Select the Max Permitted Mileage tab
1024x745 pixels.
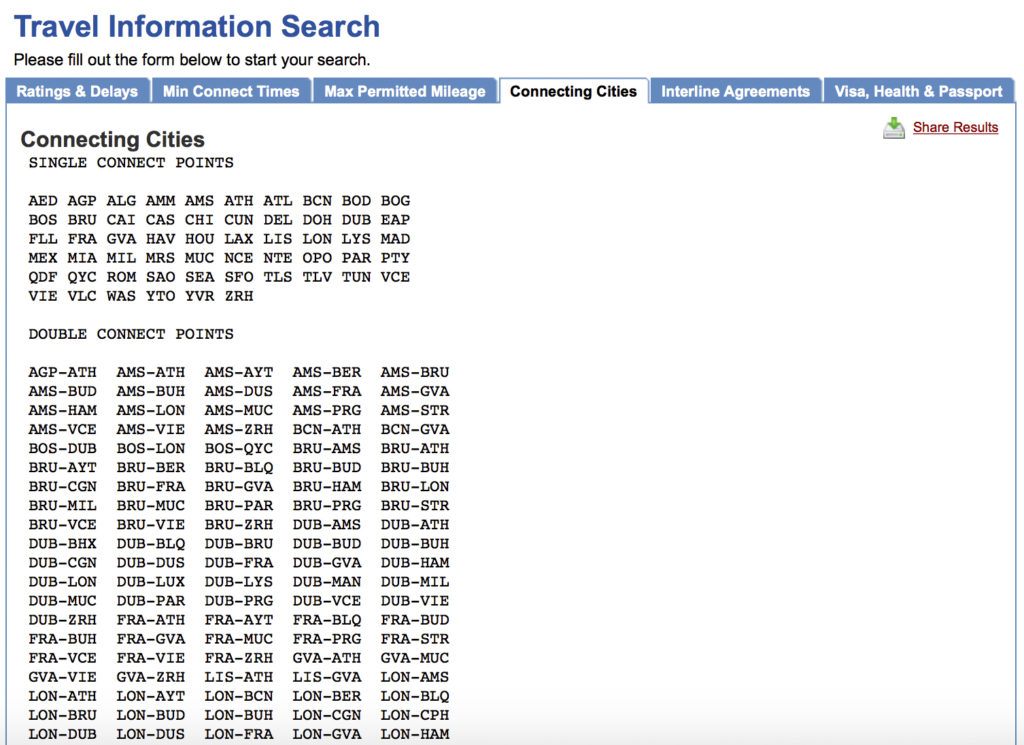point(405,91)
